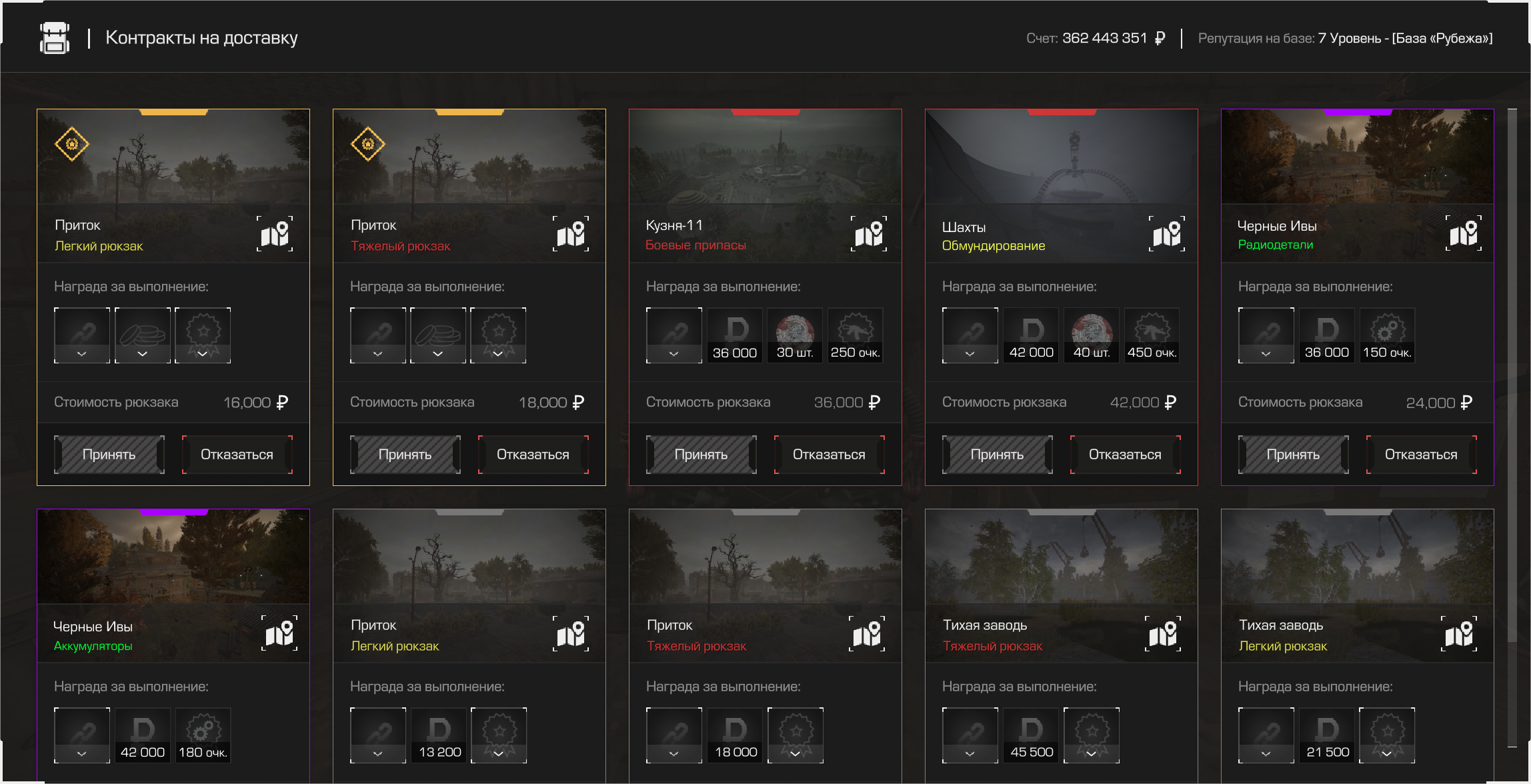Click the Шахты contract location thumbnail
The width and height of the screenshot is (1531, 784).
pos(1061,157)
